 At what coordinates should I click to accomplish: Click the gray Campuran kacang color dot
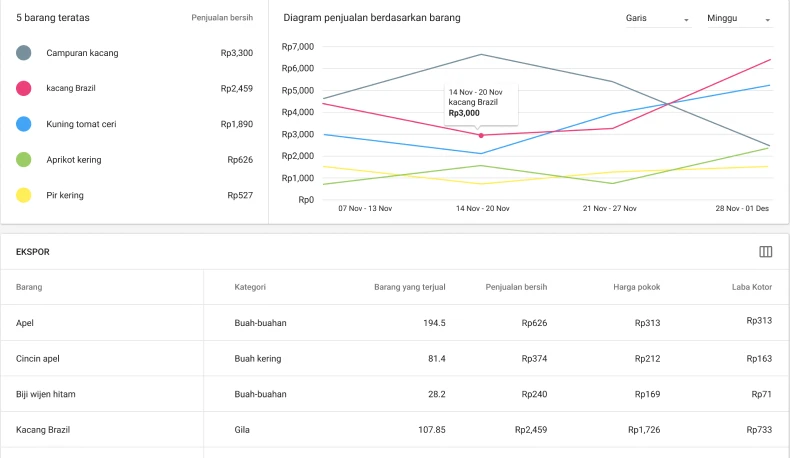[24, 53]
